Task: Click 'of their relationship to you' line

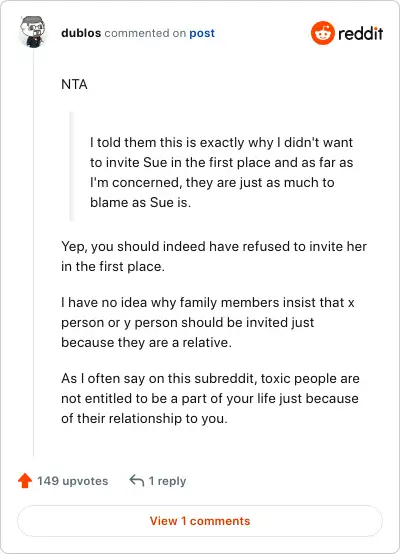Action: pos(144,418)
